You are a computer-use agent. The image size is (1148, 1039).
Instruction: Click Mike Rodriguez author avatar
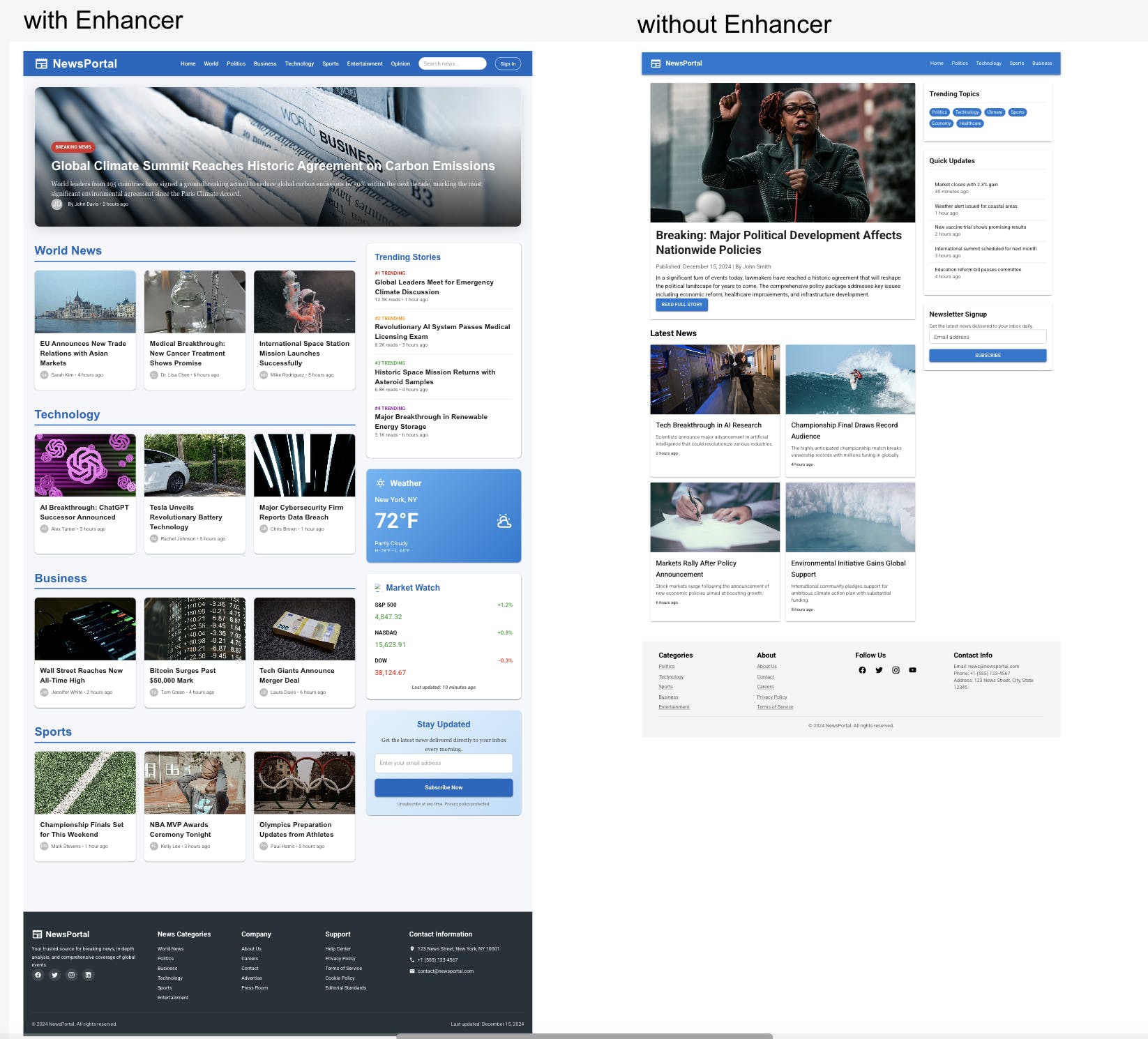[x=264, y=375]
